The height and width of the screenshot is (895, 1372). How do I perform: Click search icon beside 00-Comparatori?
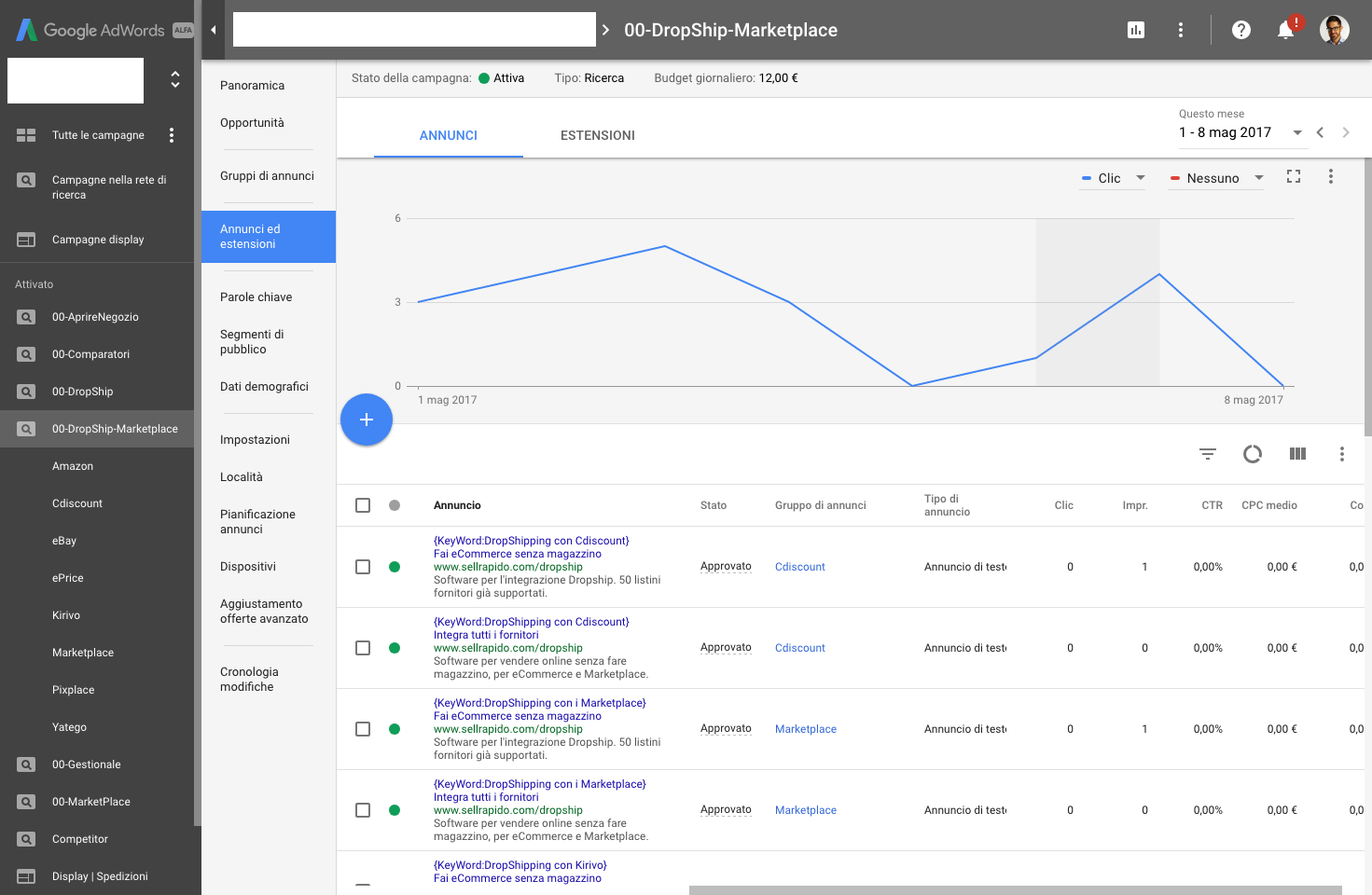[x=26, y=354]
